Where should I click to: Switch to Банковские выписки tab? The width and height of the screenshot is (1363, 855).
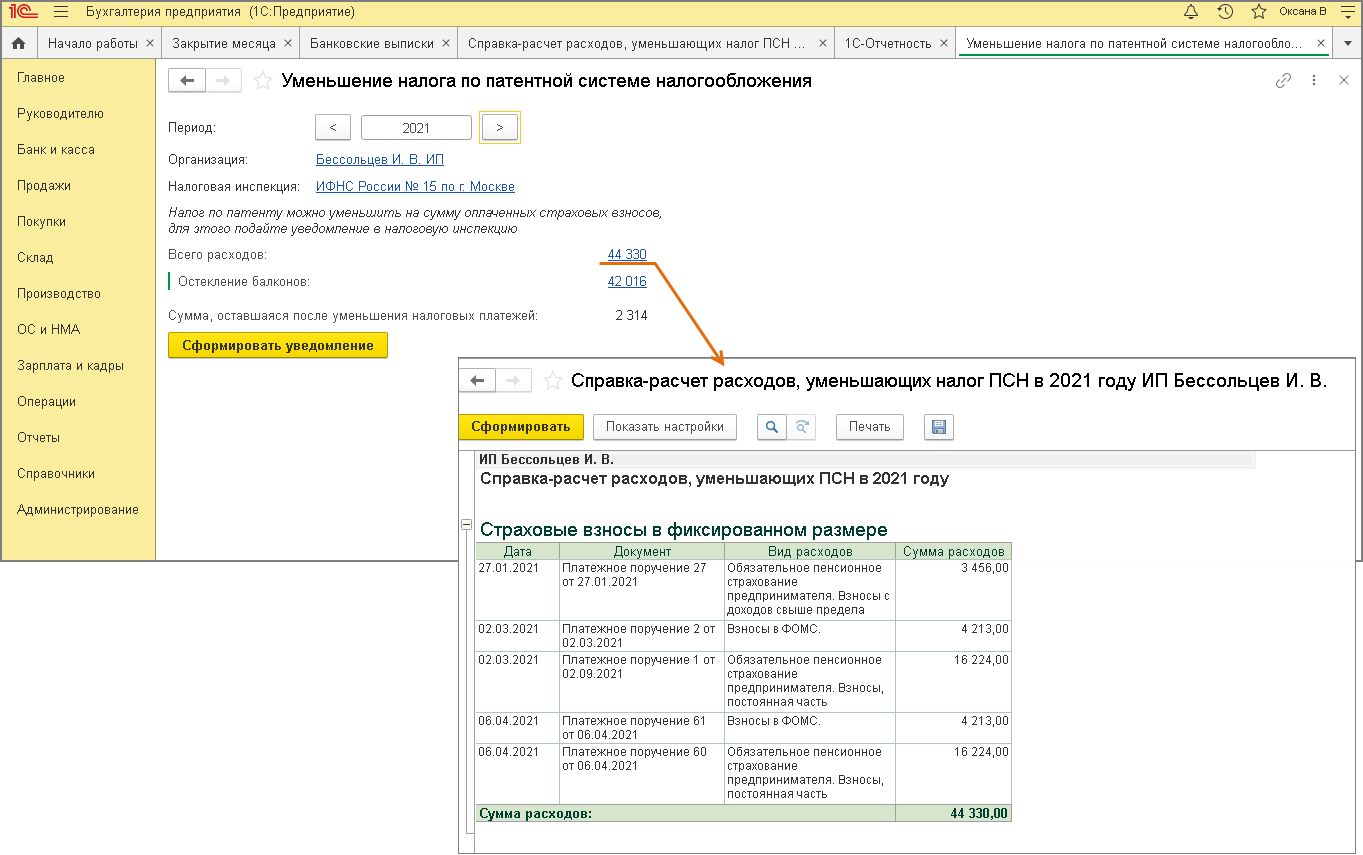372,44
